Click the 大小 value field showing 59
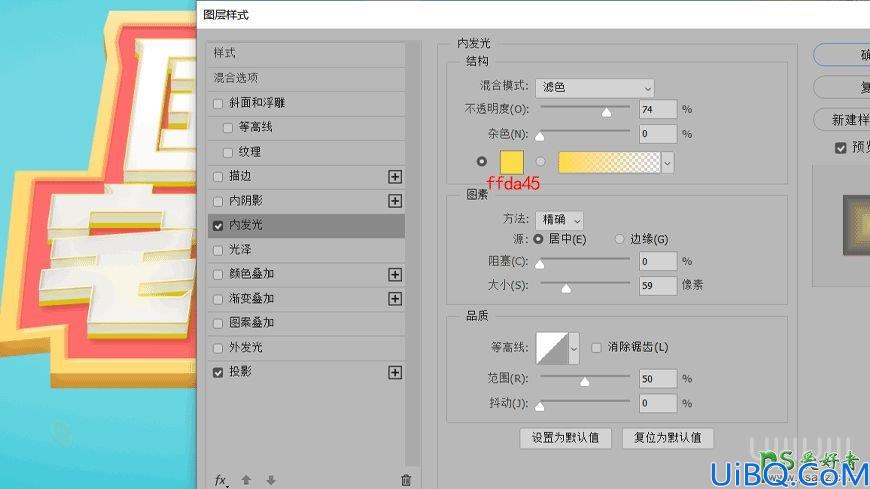 (x=658, y=286)
